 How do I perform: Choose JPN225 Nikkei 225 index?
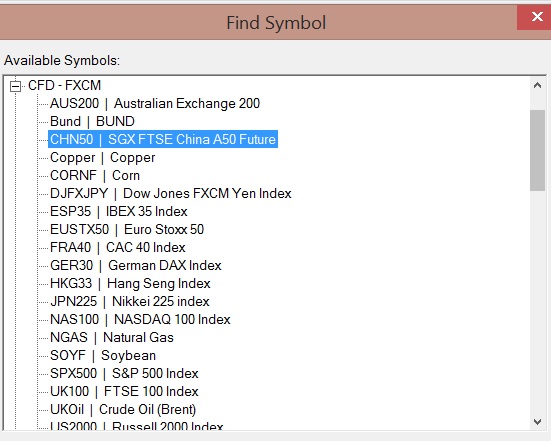coord(130,301)
